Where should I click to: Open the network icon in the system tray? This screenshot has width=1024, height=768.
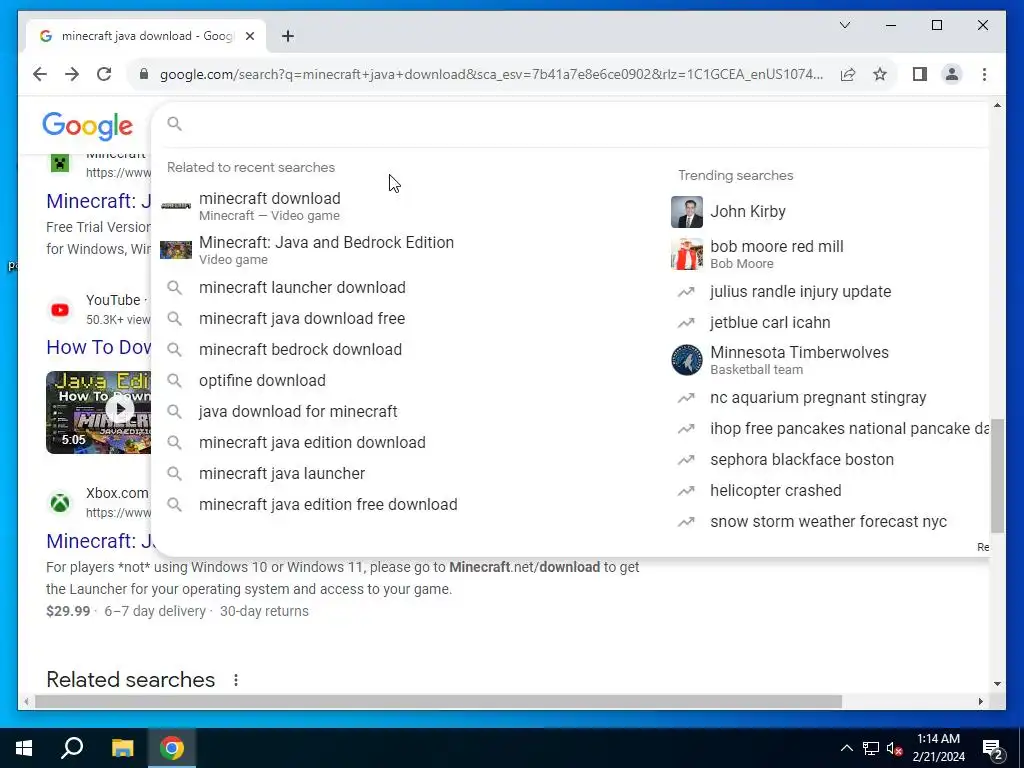click(x=871, y=748)
